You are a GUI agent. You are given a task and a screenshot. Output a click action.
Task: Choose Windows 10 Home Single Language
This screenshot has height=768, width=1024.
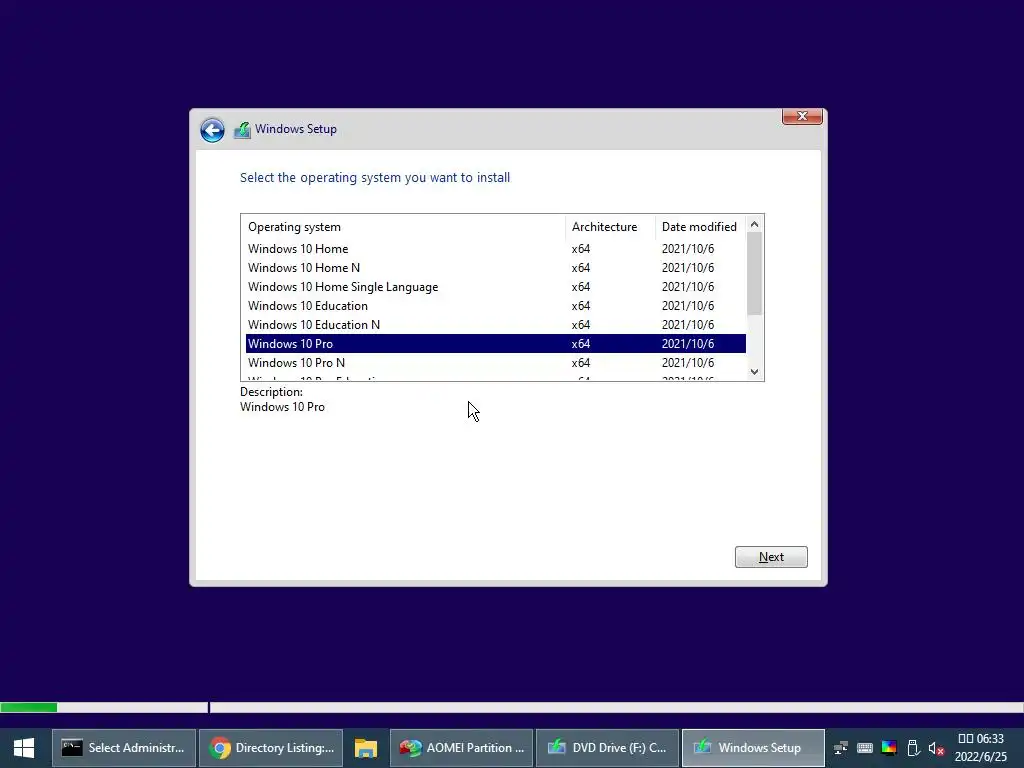tap(496, 287)
